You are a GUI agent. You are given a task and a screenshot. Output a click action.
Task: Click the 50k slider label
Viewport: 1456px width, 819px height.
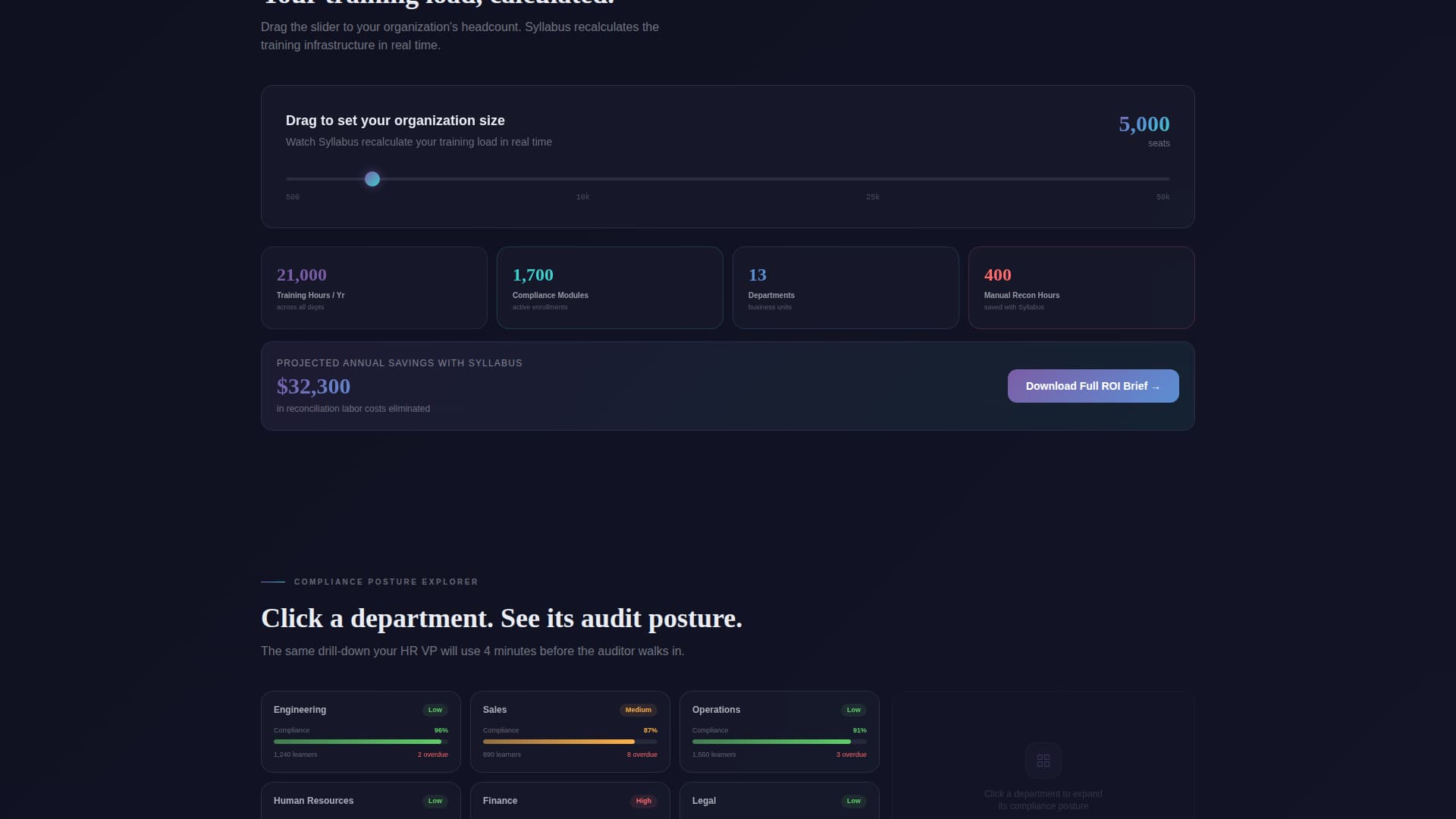point(1163,197)
